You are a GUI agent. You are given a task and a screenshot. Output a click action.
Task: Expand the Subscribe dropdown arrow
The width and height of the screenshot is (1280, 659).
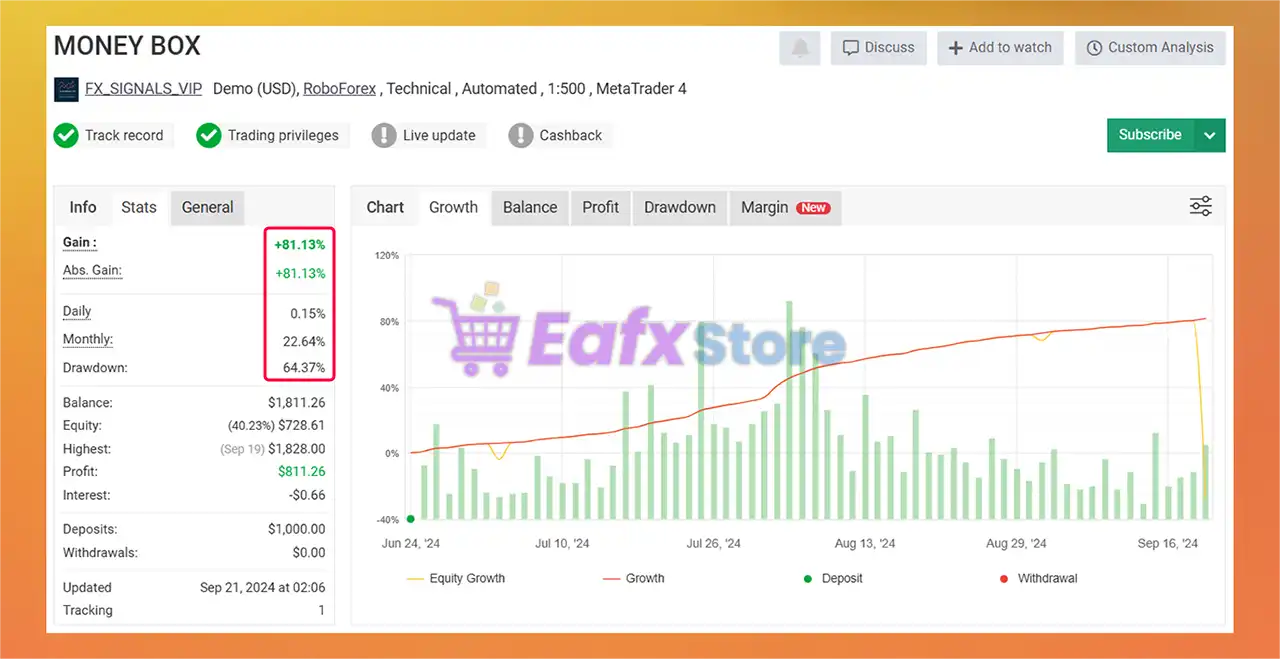point(1210,135)
